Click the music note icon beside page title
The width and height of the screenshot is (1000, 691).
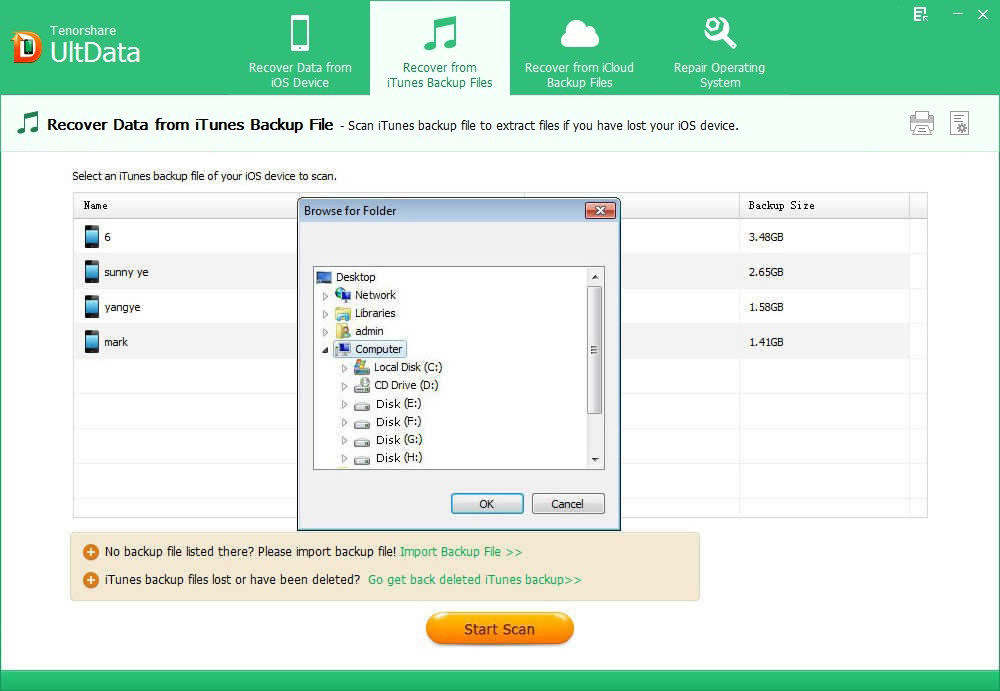27,123
